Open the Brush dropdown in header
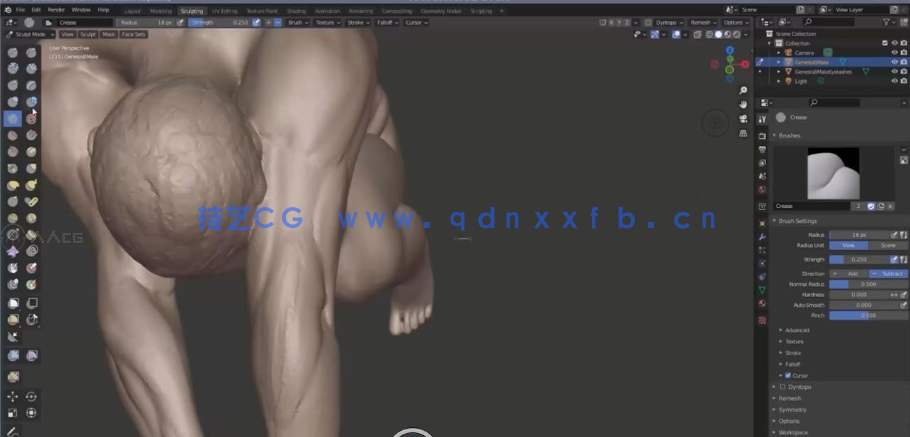This screenshot has height=437, width=910. click(x=298, y=23)
